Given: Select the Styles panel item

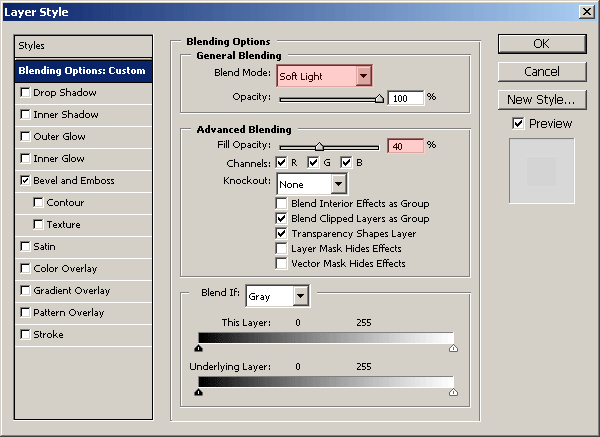Looking at the screenshot, I should (83, 46).
